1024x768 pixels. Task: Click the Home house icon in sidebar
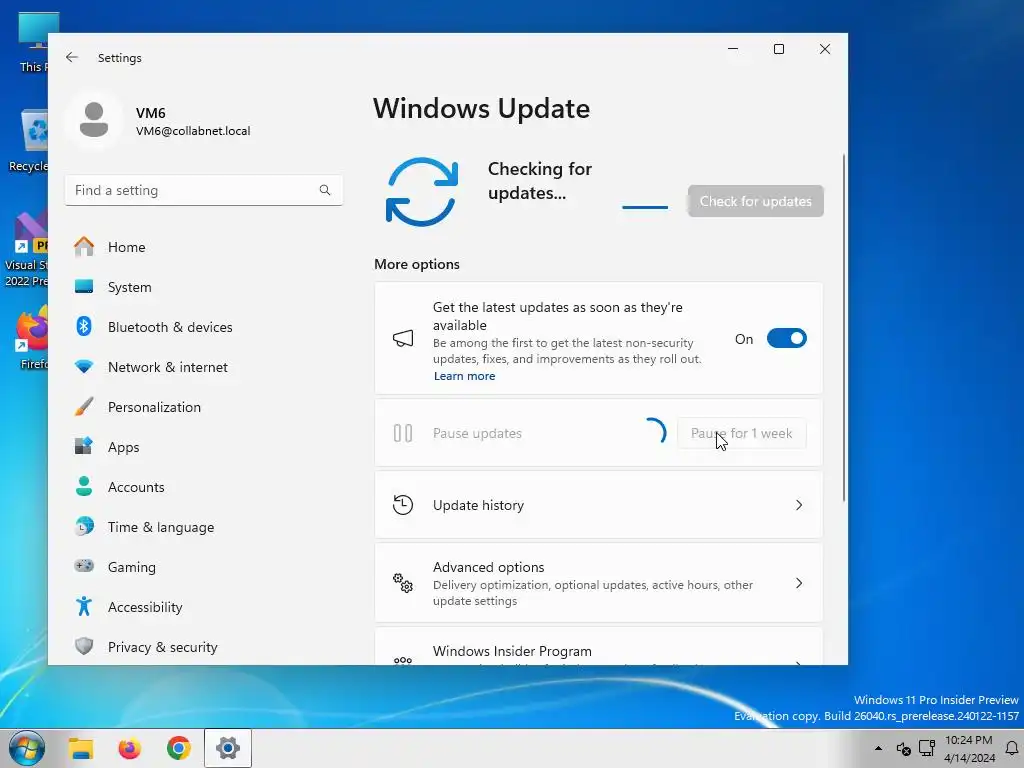click(x=84, y=247)
